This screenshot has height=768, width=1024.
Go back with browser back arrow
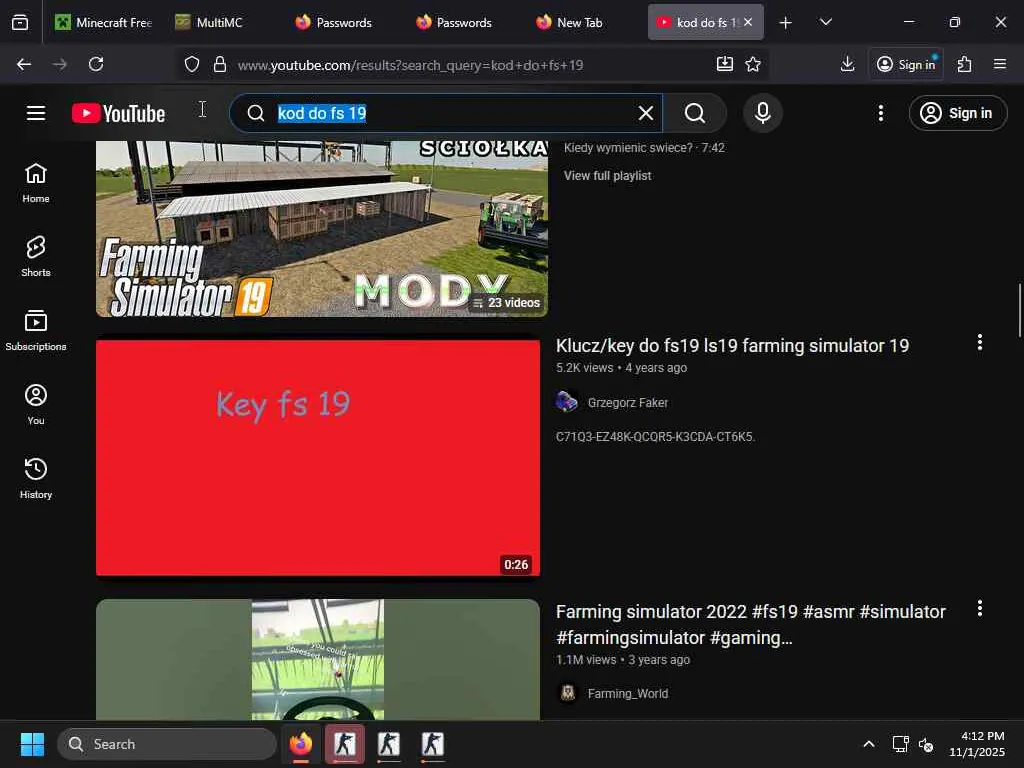point(24,64)
